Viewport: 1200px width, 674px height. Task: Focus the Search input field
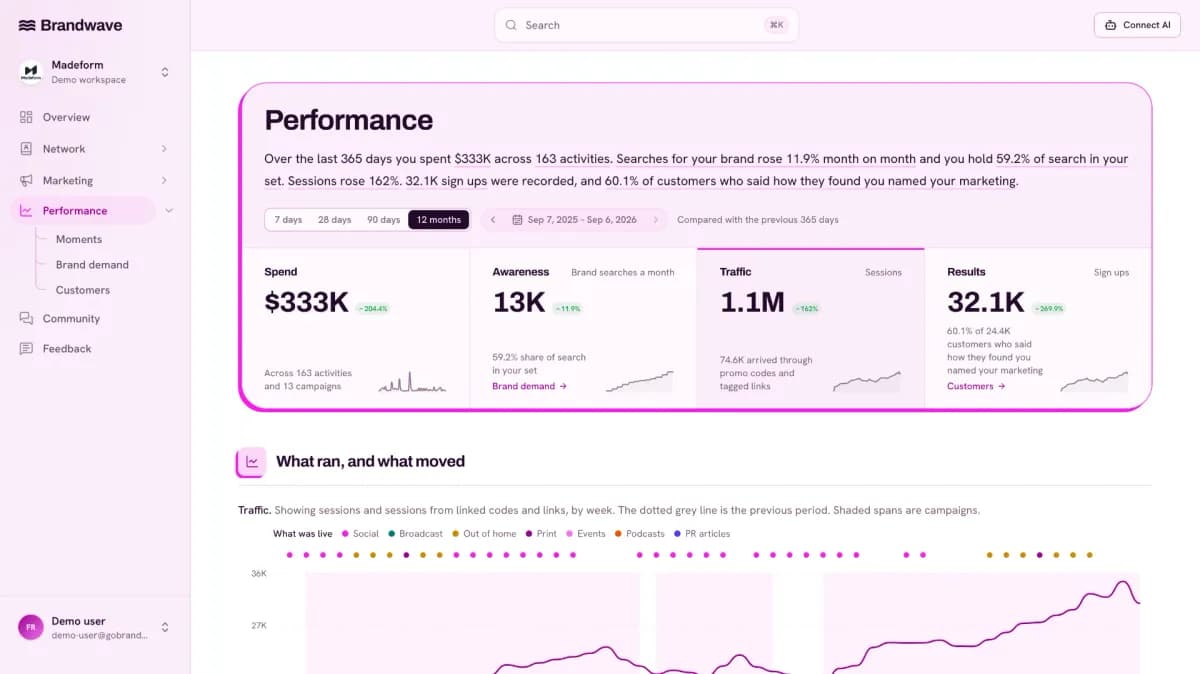(x=646, y=25)
